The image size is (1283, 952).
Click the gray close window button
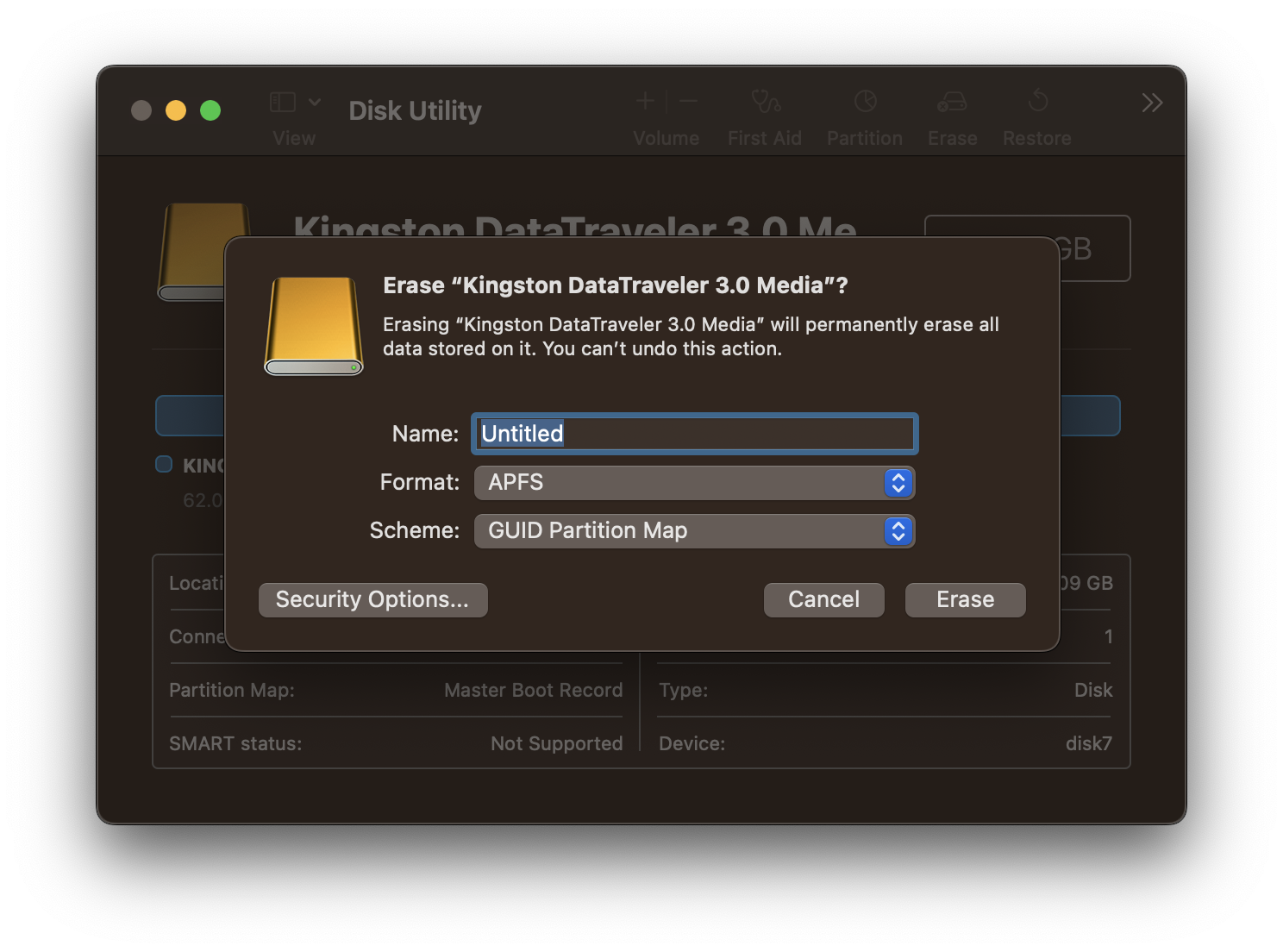click(x=141, y=110)
